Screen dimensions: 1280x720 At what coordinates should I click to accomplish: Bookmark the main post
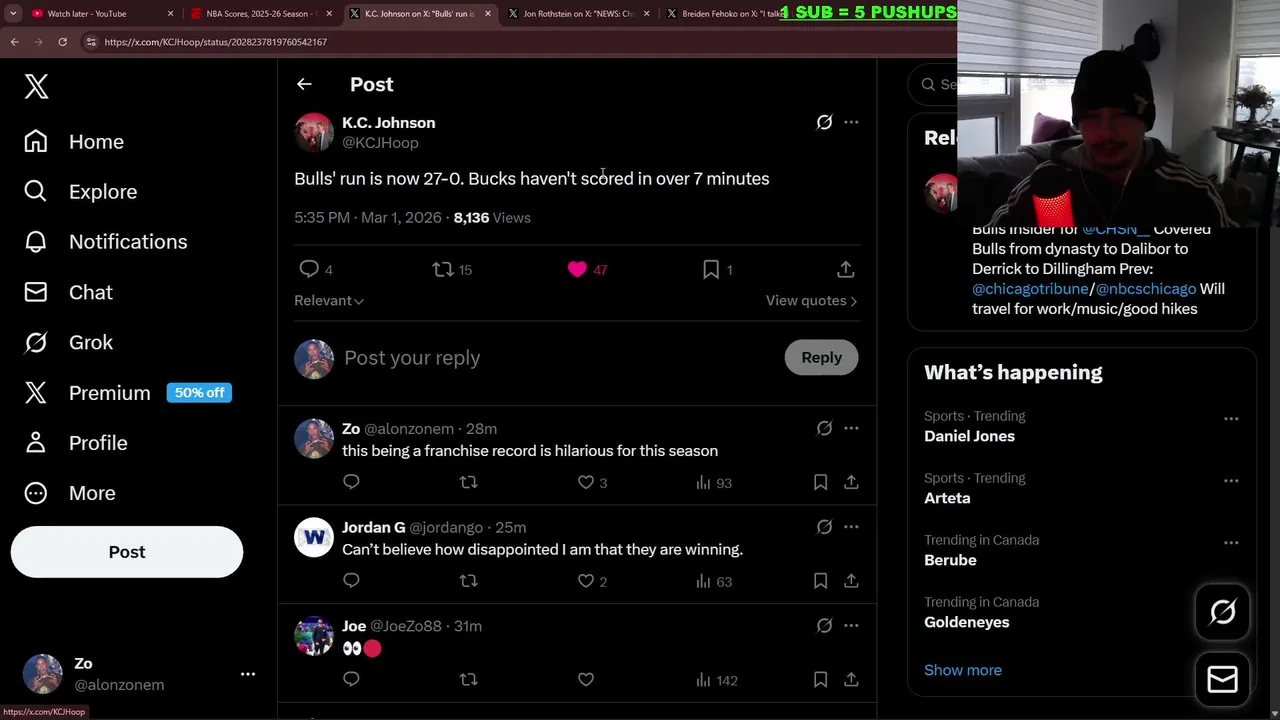coord(711,269)
